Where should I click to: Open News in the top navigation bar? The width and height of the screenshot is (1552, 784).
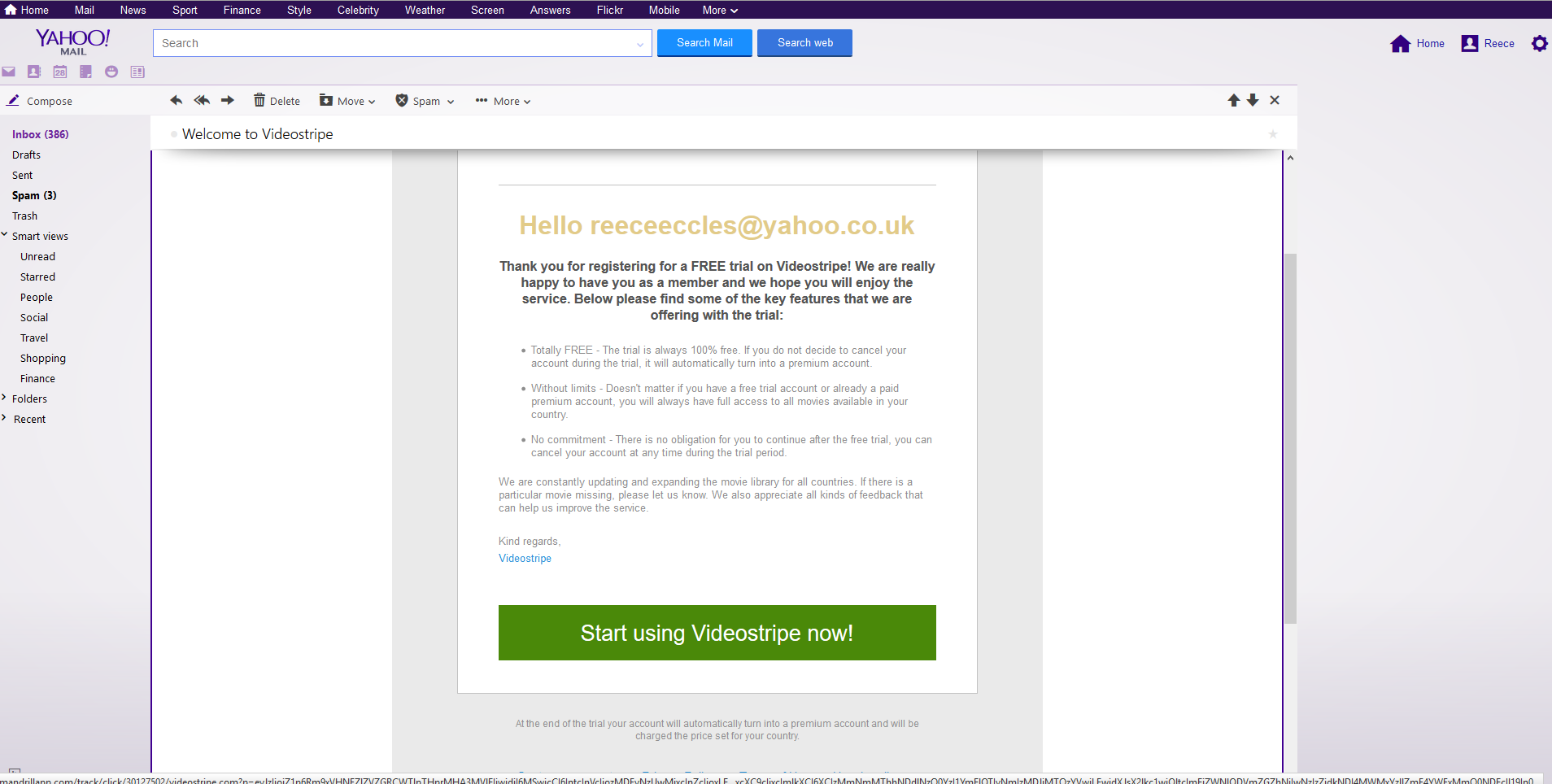click(x=133, y=10)
